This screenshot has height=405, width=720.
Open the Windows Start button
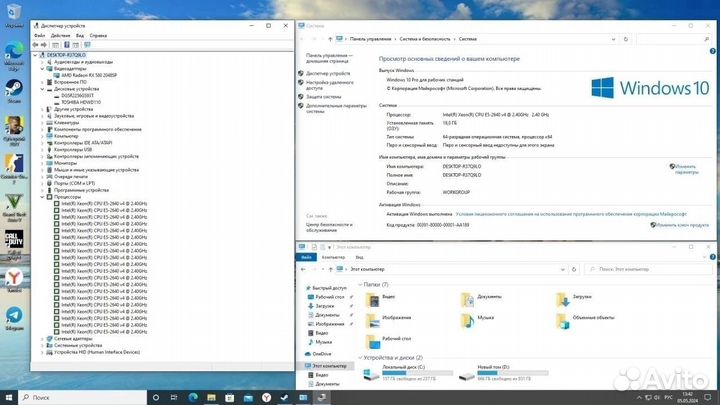[x=9, y=398]
